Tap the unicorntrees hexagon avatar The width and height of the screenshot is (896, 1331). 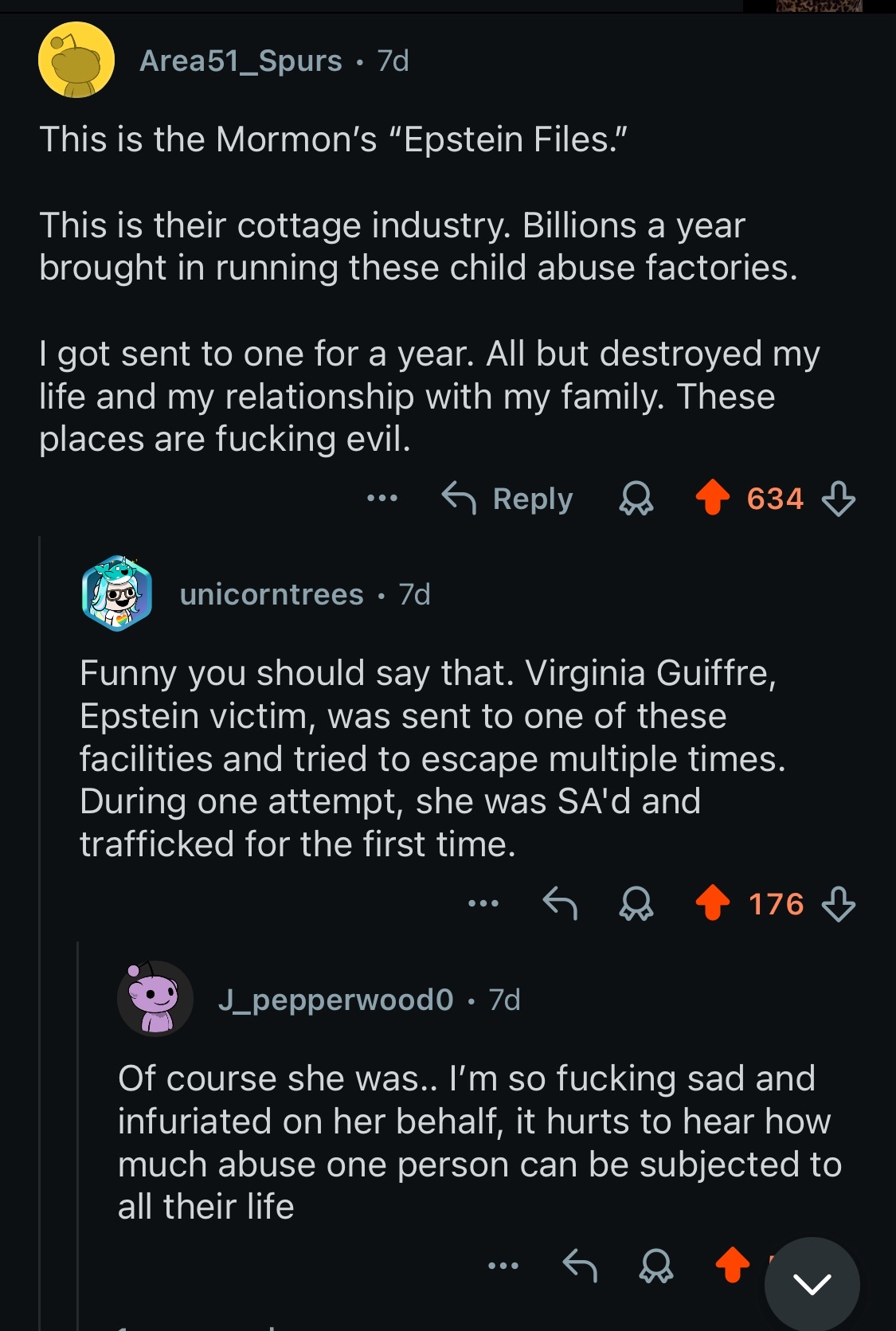point(117,593)
